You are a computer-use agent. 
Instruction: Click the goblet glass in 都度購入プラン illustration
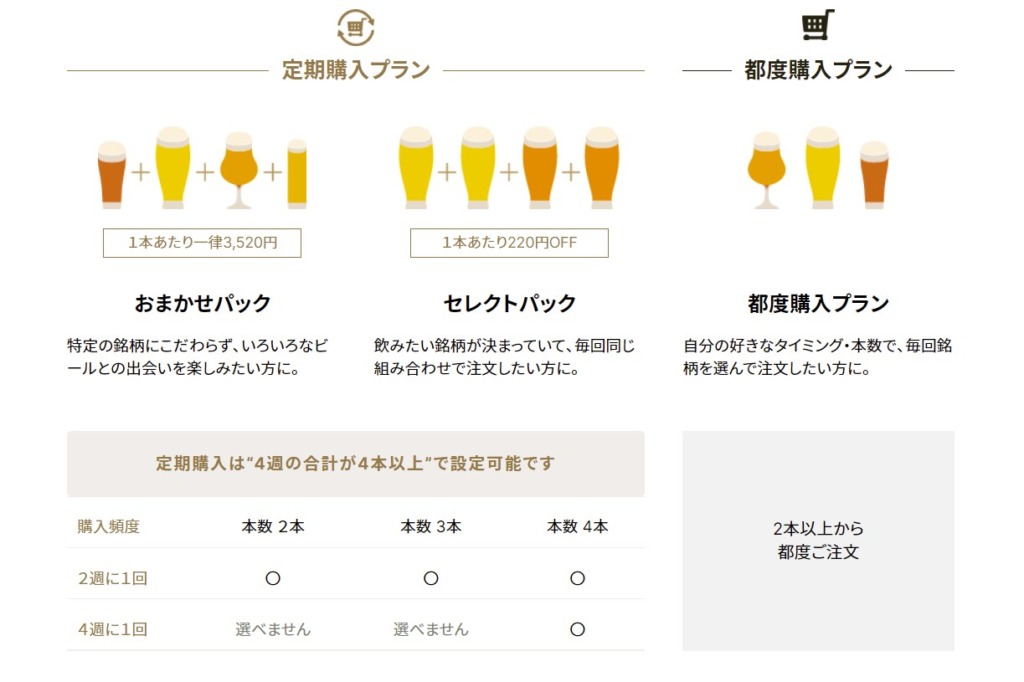click(767, 170)
